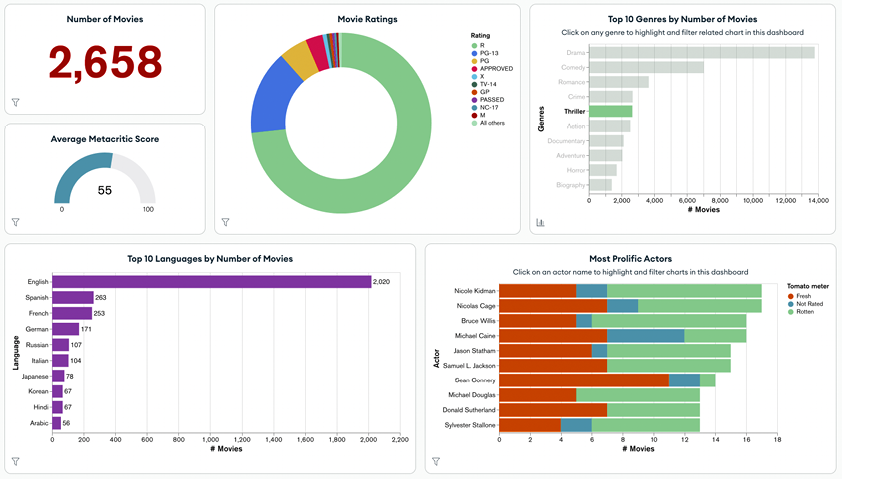This screenshot has height=480, width=881.
Task: Click the Fresh tomato meter legend item
Action: point(800,296)
